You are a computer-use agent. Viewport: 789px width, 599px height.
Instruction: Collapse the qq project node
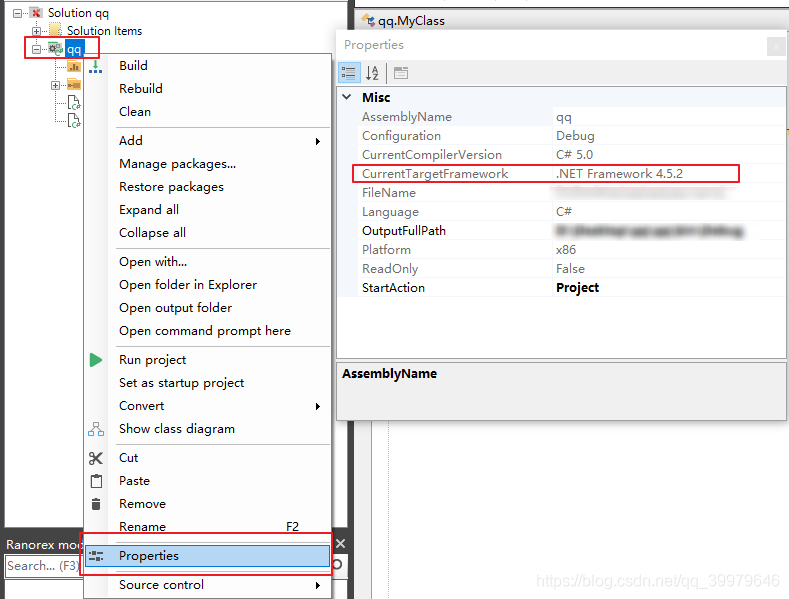pos(36,49)
